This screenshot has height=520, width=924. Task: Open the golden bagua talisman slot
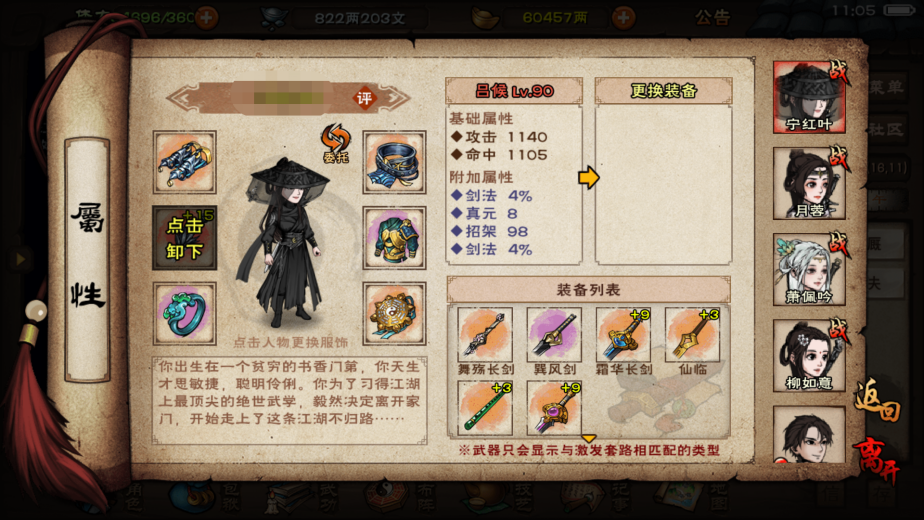point(394,314)
